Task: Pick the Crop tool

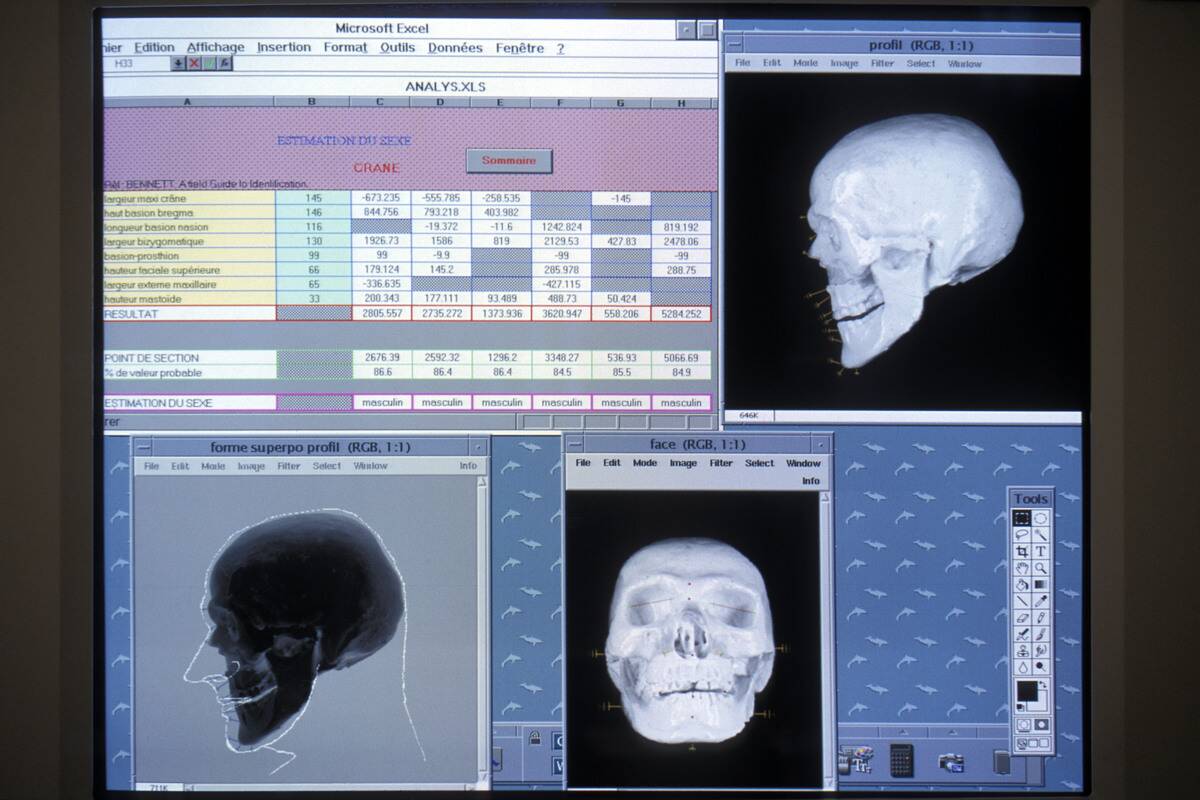Action: pos(1022,551)
